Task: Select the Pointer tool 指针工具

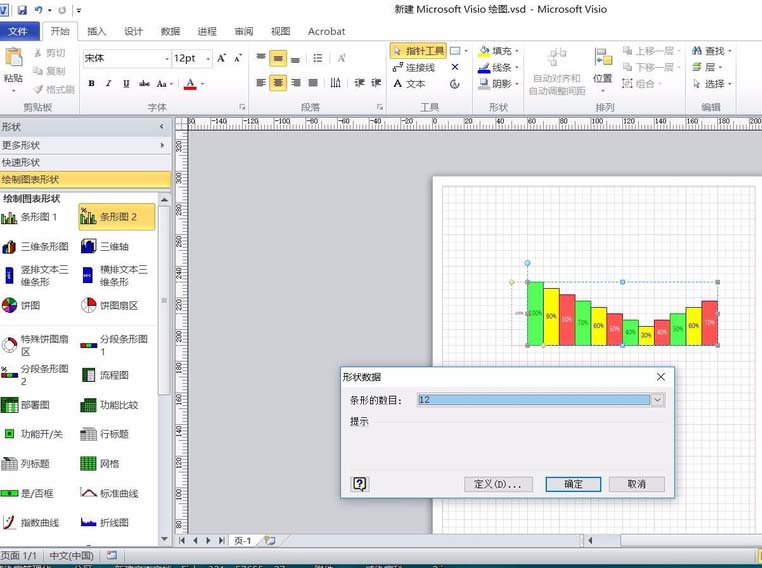Action: tap(417, 51)
